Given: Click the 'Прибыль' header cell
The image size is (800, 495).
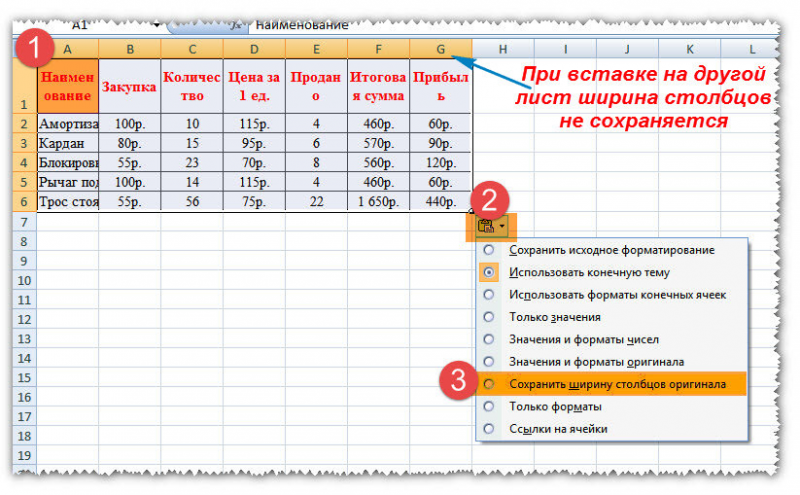Looking at the screenshot, I should [x=441, y=86].
